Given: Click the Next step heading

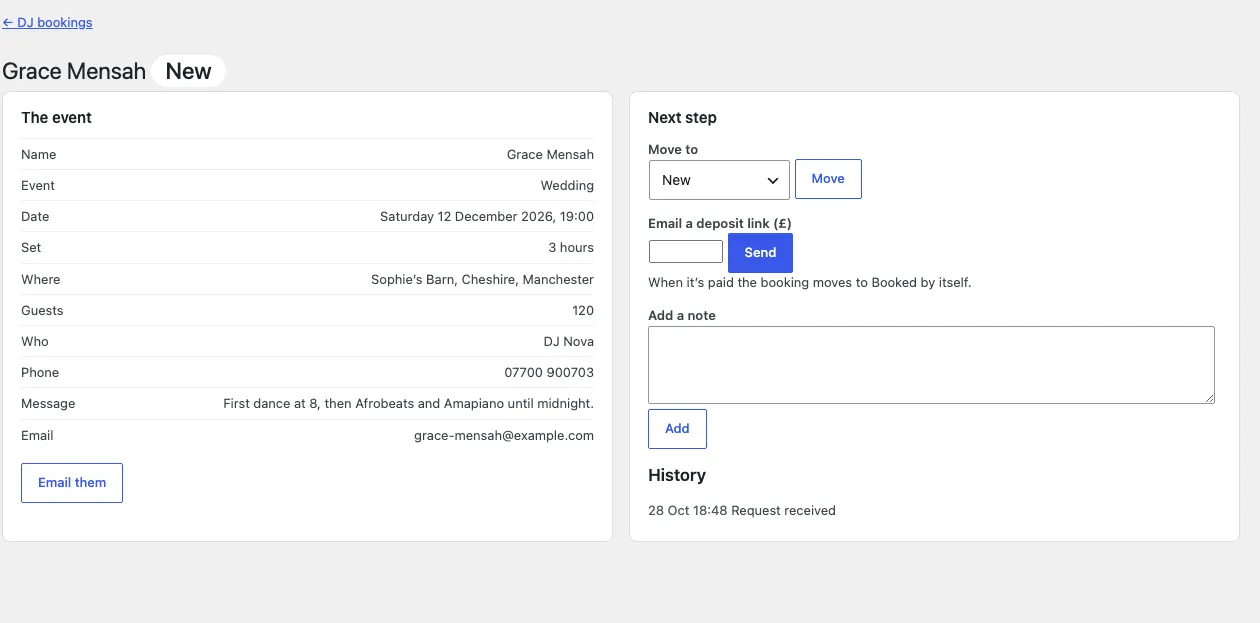Looking at the screenshot, I should tap(682, 118).
